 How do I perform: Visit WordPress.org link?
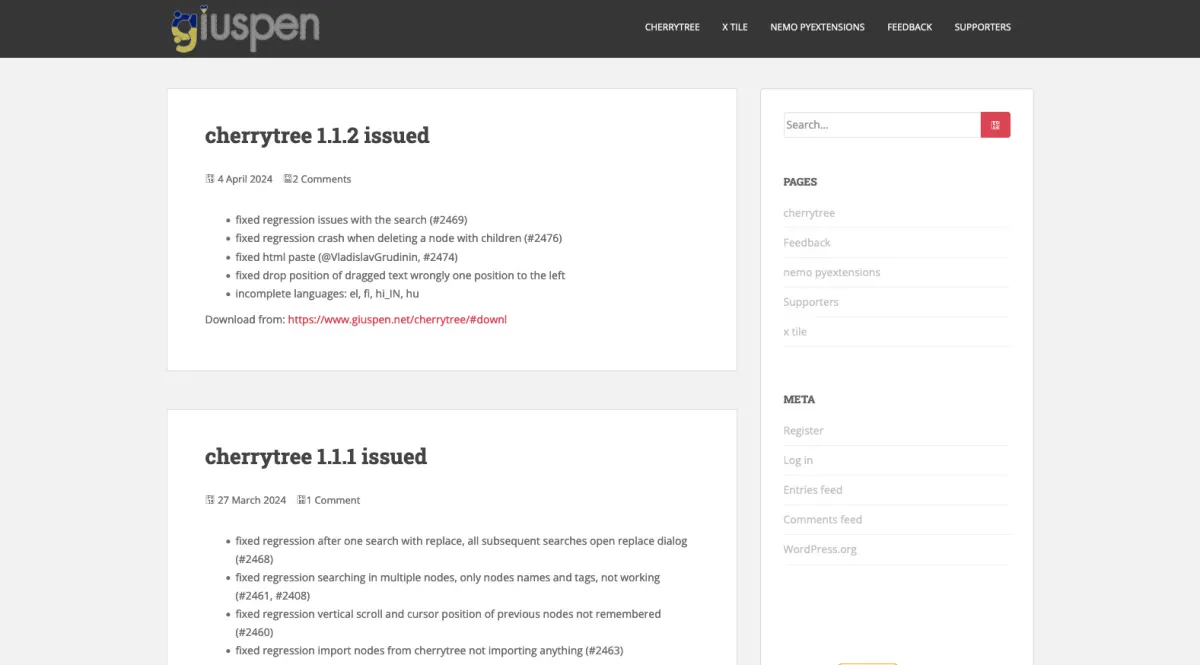pos(820,549)
